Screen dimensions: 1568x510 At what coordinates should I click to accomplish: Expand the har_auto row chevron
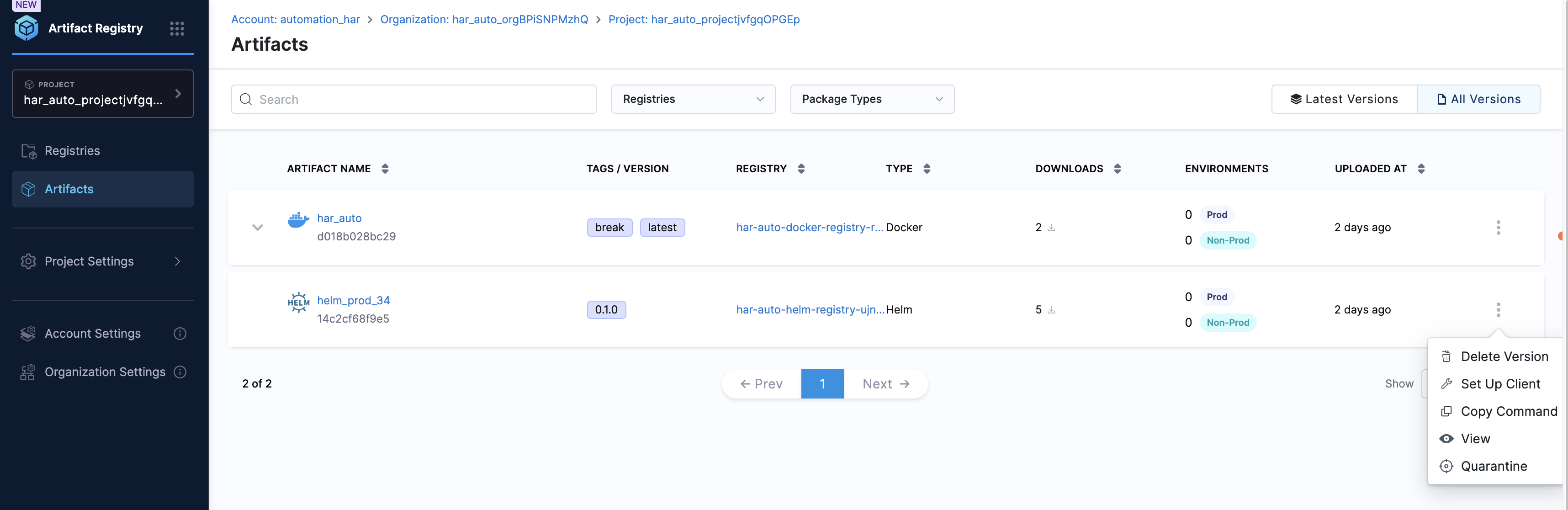pos(258,228)
